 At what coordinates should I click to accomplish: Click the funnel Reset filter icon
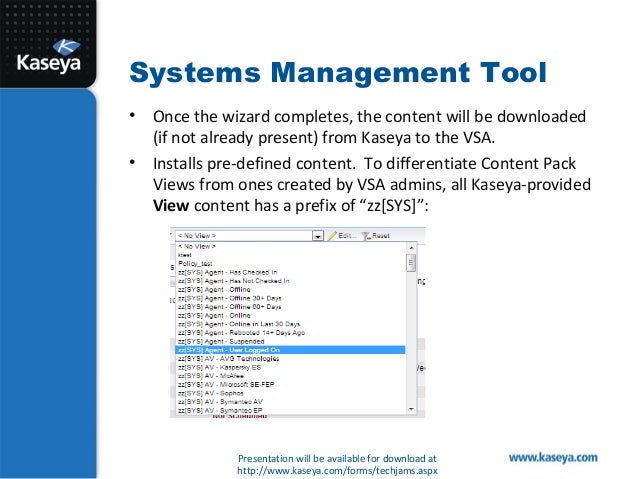tap(366, 236)
